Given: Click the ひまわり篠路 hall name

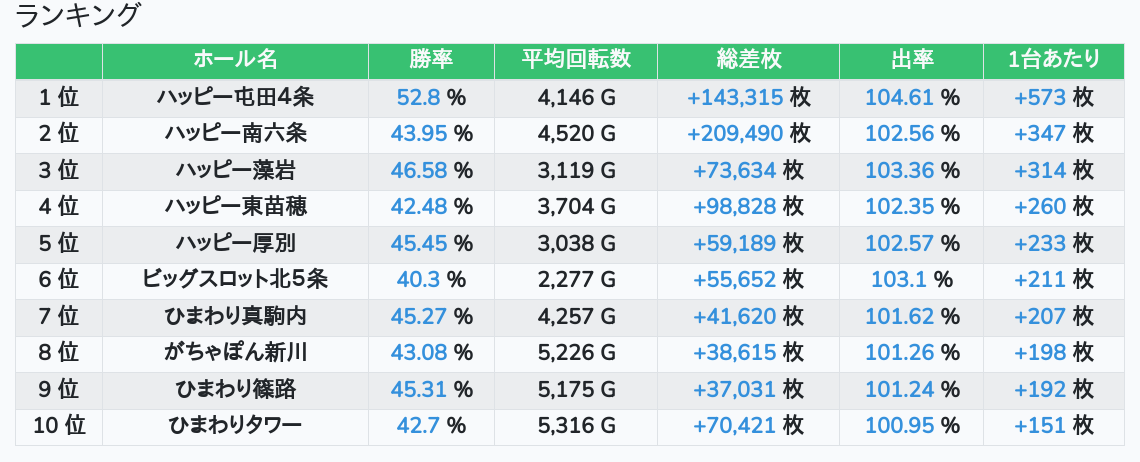Looking at the screenshot, I should coord(235,389).
